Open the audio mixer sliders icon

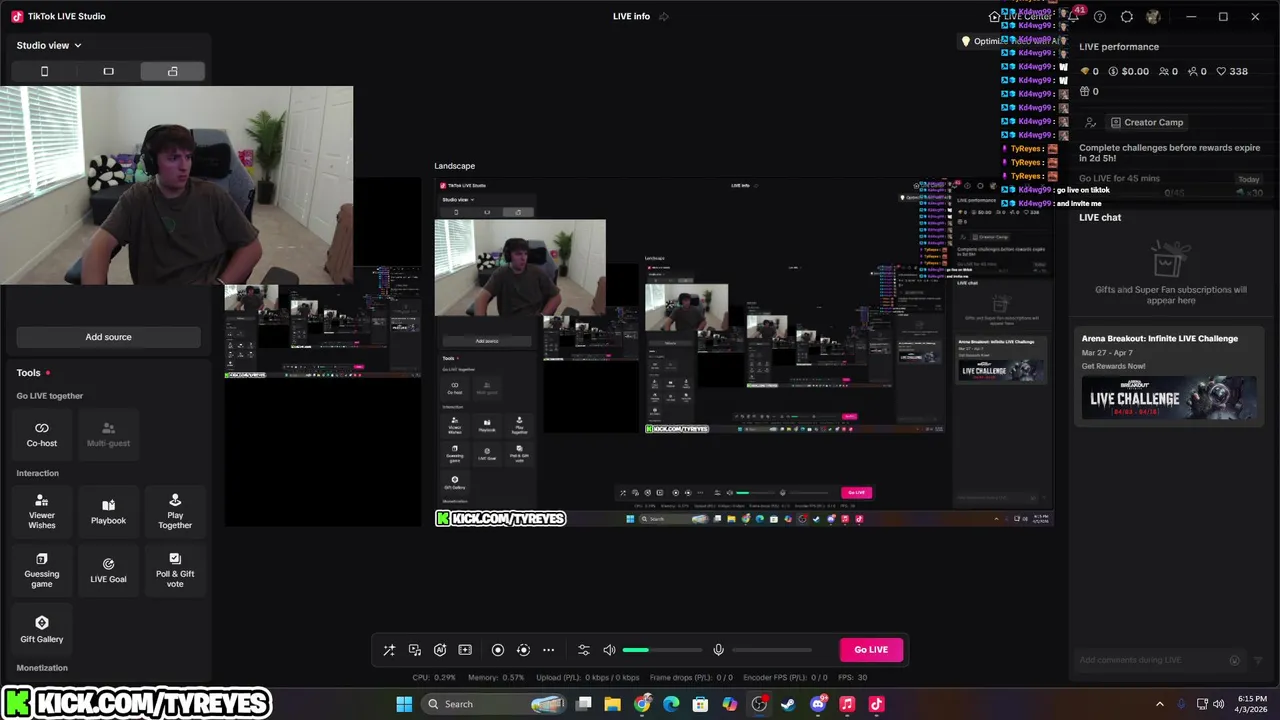(x=584, y=650)
